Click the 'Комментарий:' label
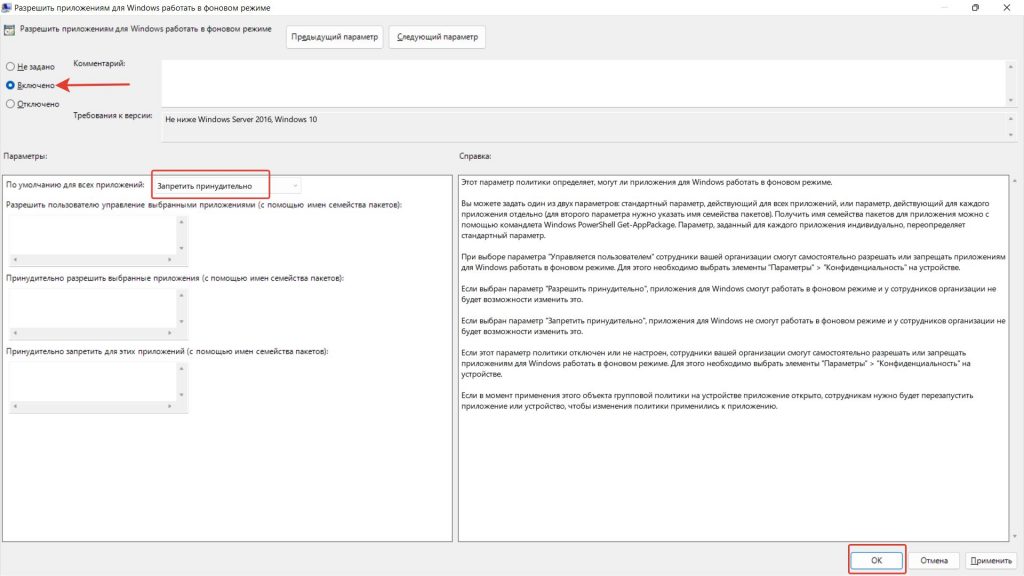Screen dimensions: 1024x576 (99, 63)
